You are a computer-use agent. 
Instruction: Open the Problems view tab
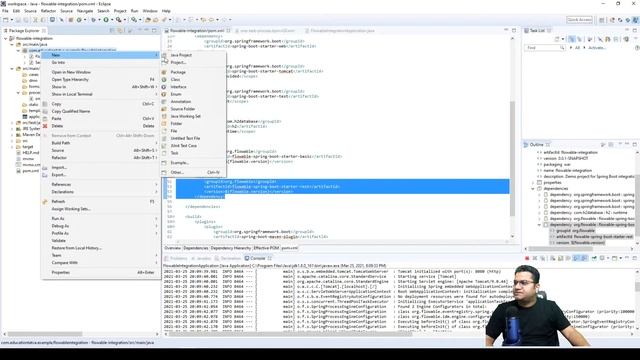pyautogui.click(x=178, y=258)
